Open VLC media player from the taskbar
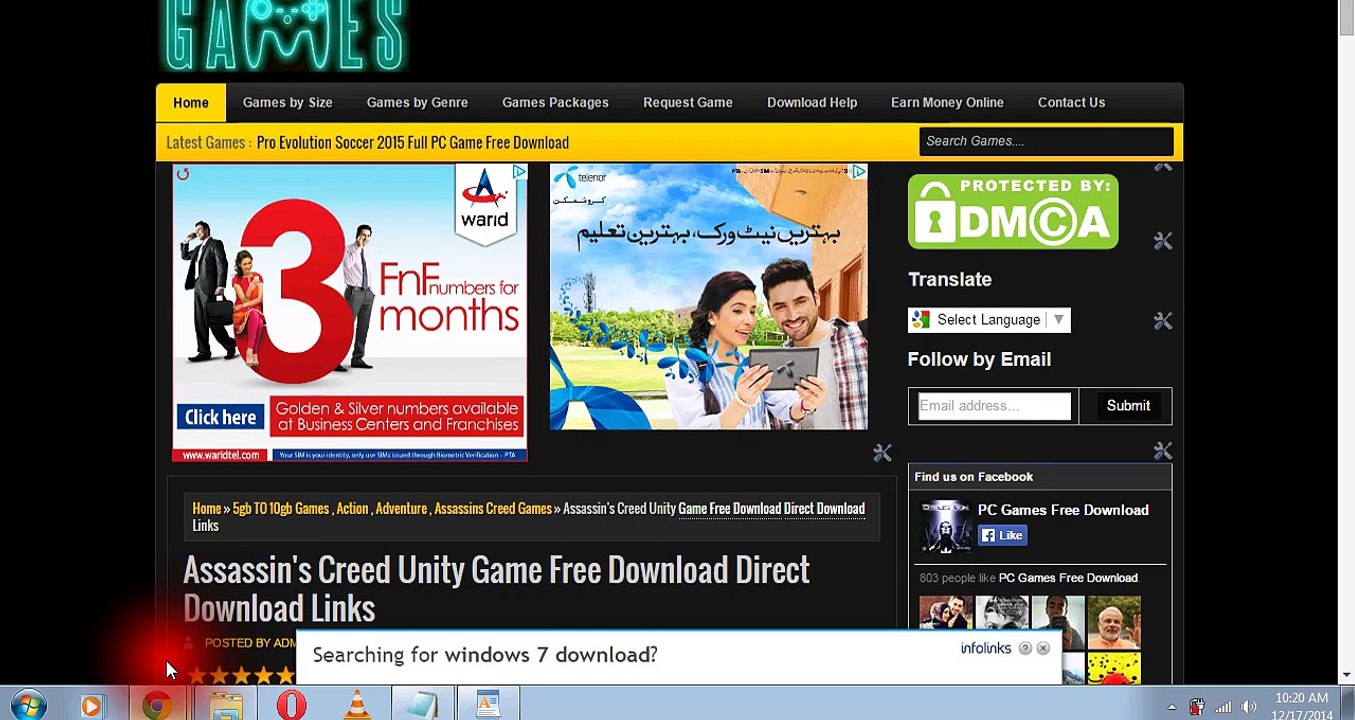 point(357,705)
